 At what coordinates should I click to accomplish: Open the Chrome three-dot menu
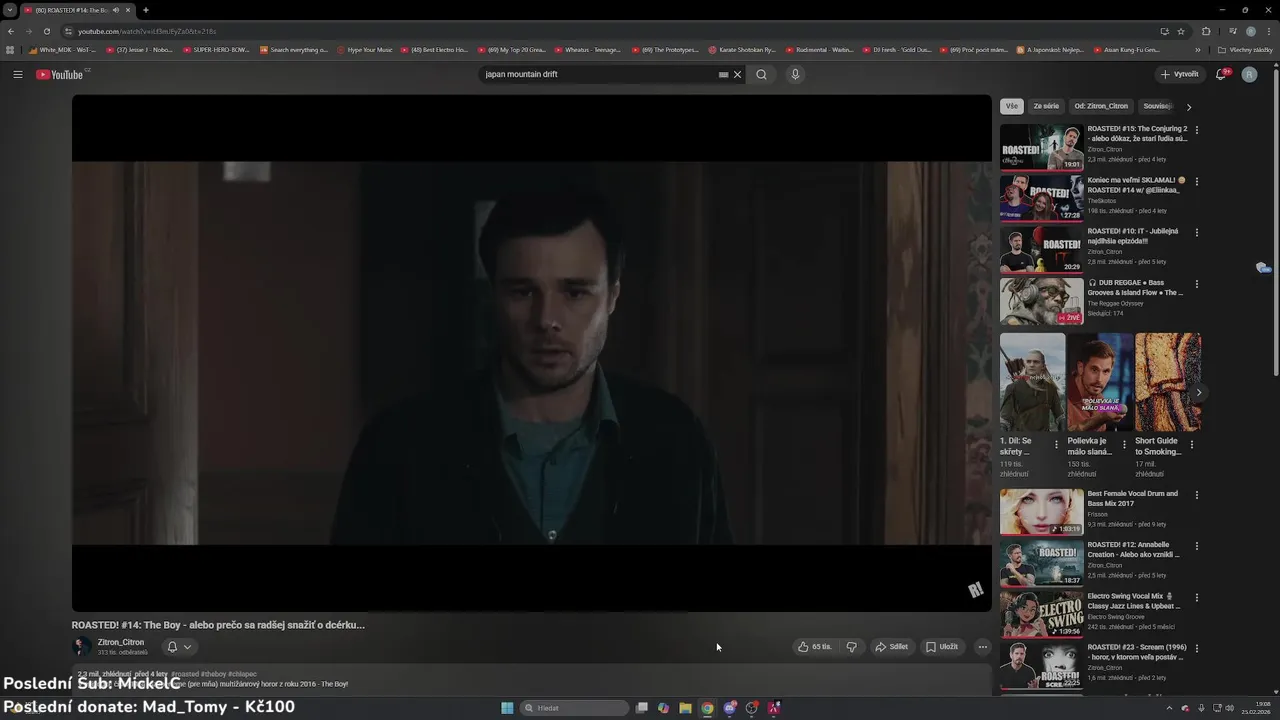point(1269,31)
